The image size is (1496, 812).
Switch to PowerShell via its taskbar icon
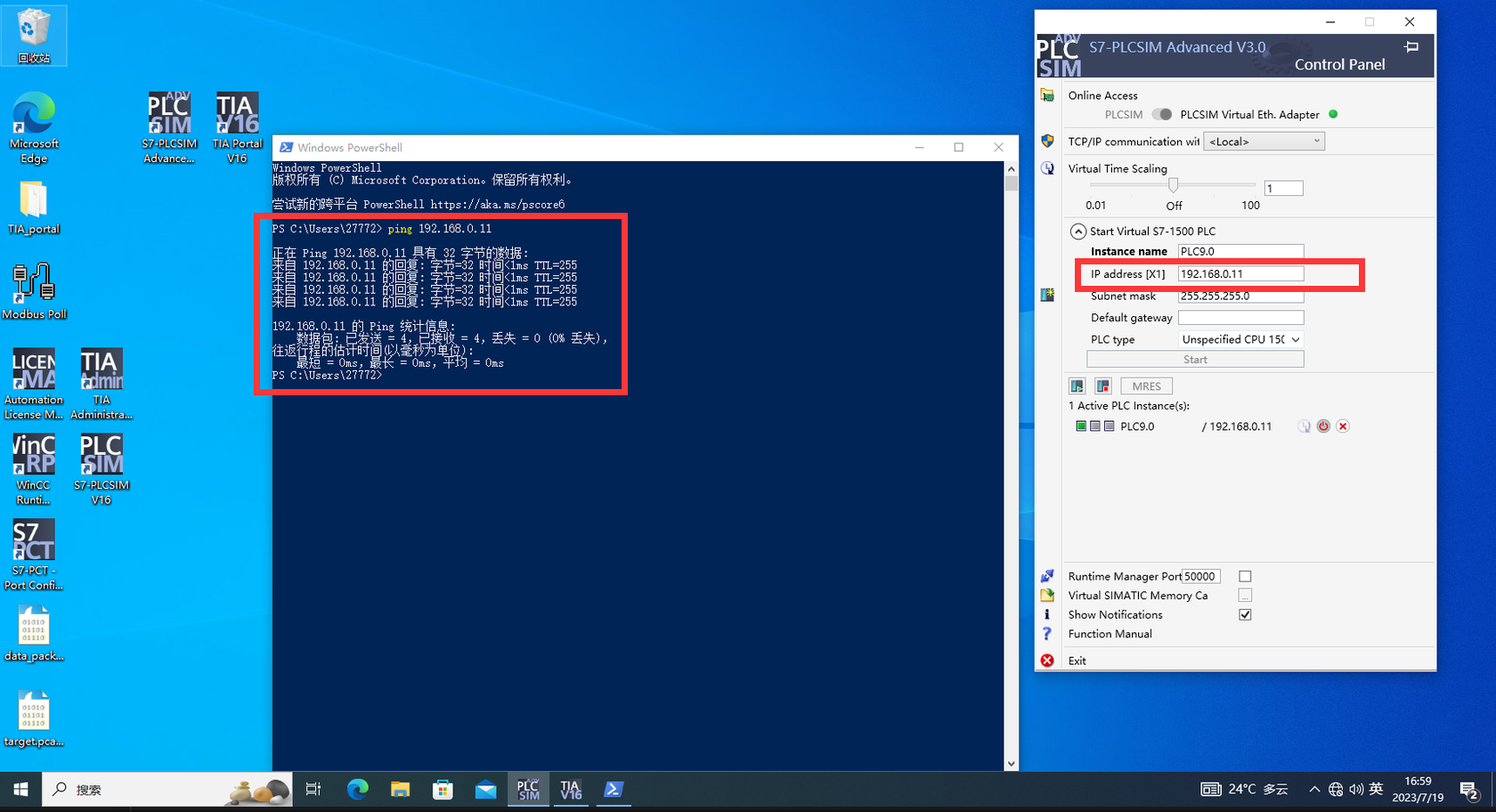click(614, 789)
